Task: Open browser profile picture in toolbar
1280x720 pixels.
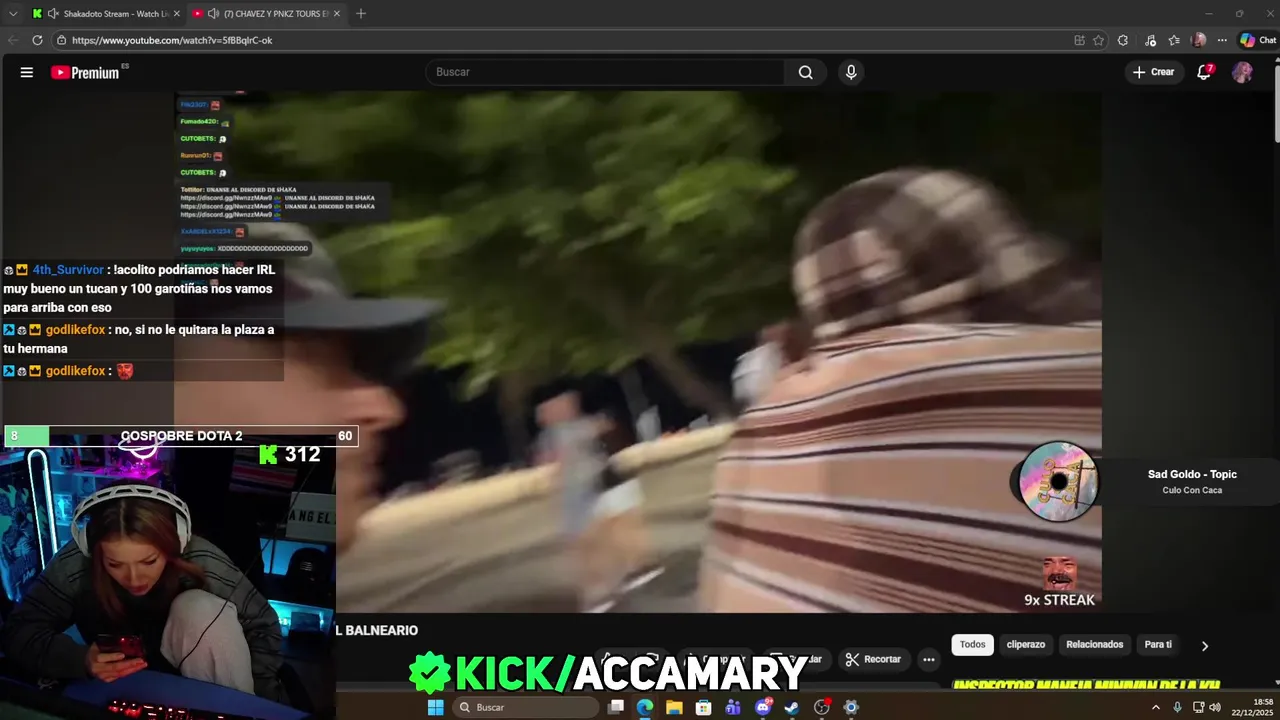Action: point(1199,40)
